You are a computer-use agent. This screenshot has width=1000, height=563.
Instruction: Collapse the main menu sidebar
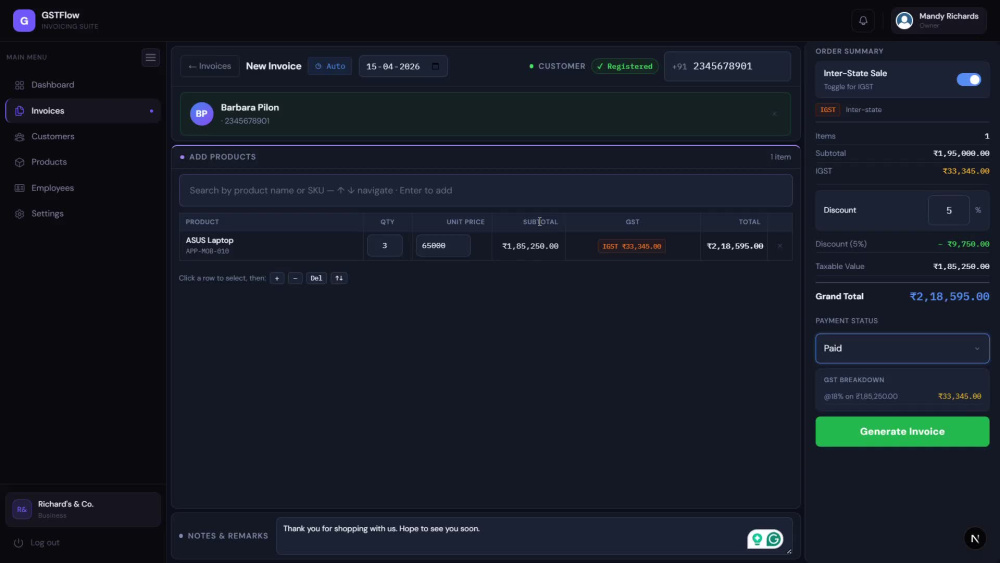[x=151, y=57]
